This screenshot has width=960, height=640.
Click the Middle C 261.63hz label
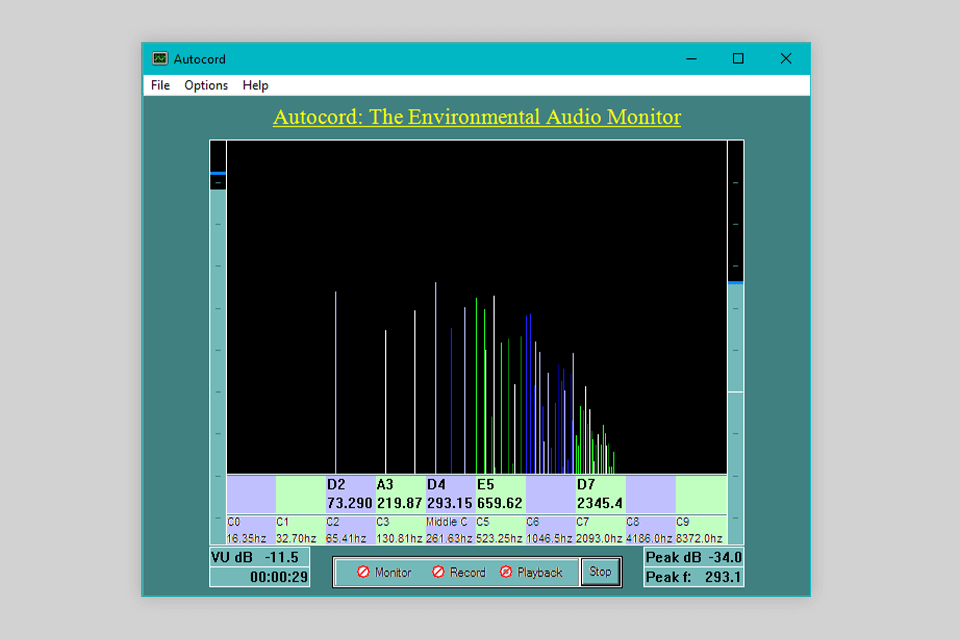pos(450,530)
